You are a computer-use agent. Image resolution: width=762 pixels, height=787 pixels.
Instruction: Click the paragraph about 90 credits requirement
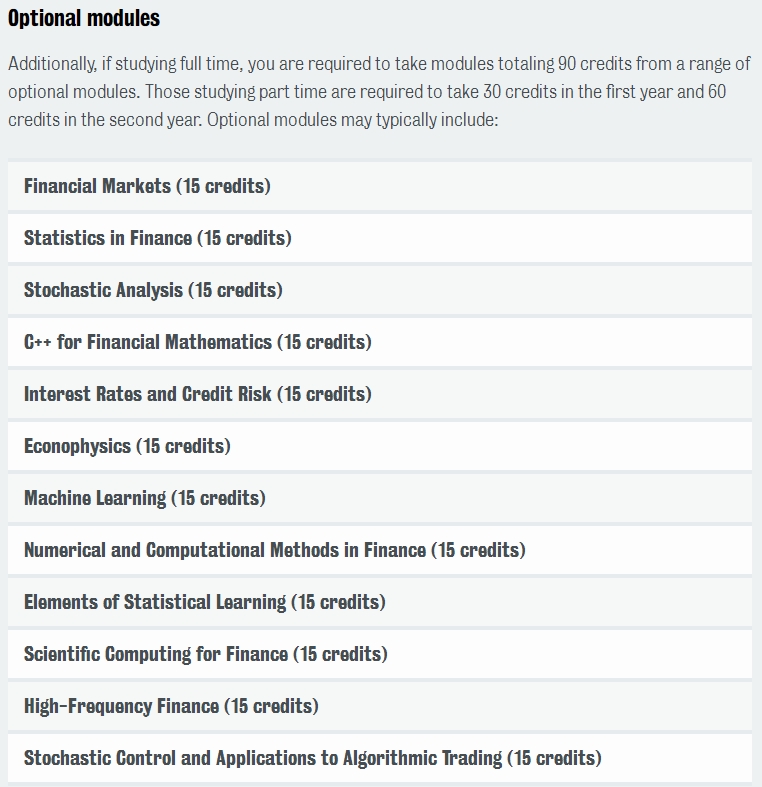[379, 91]
